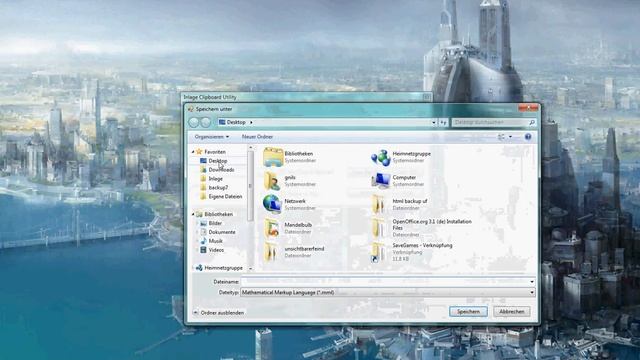Click the refresh button beside address bar
Viewport: 640px width, 360px height.
click(x=443, y=122)
